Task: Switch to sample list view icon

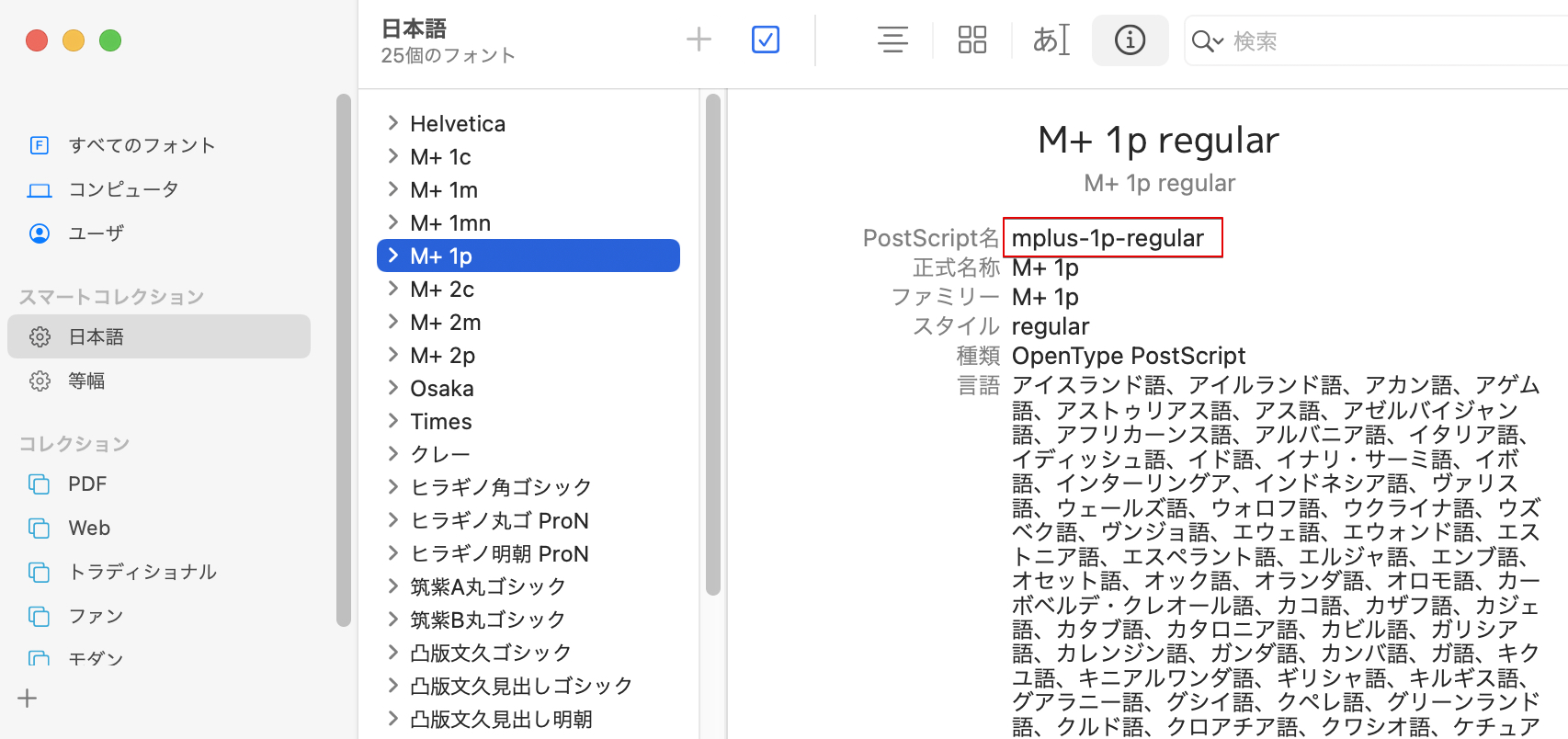Action: tap(892, 40)
